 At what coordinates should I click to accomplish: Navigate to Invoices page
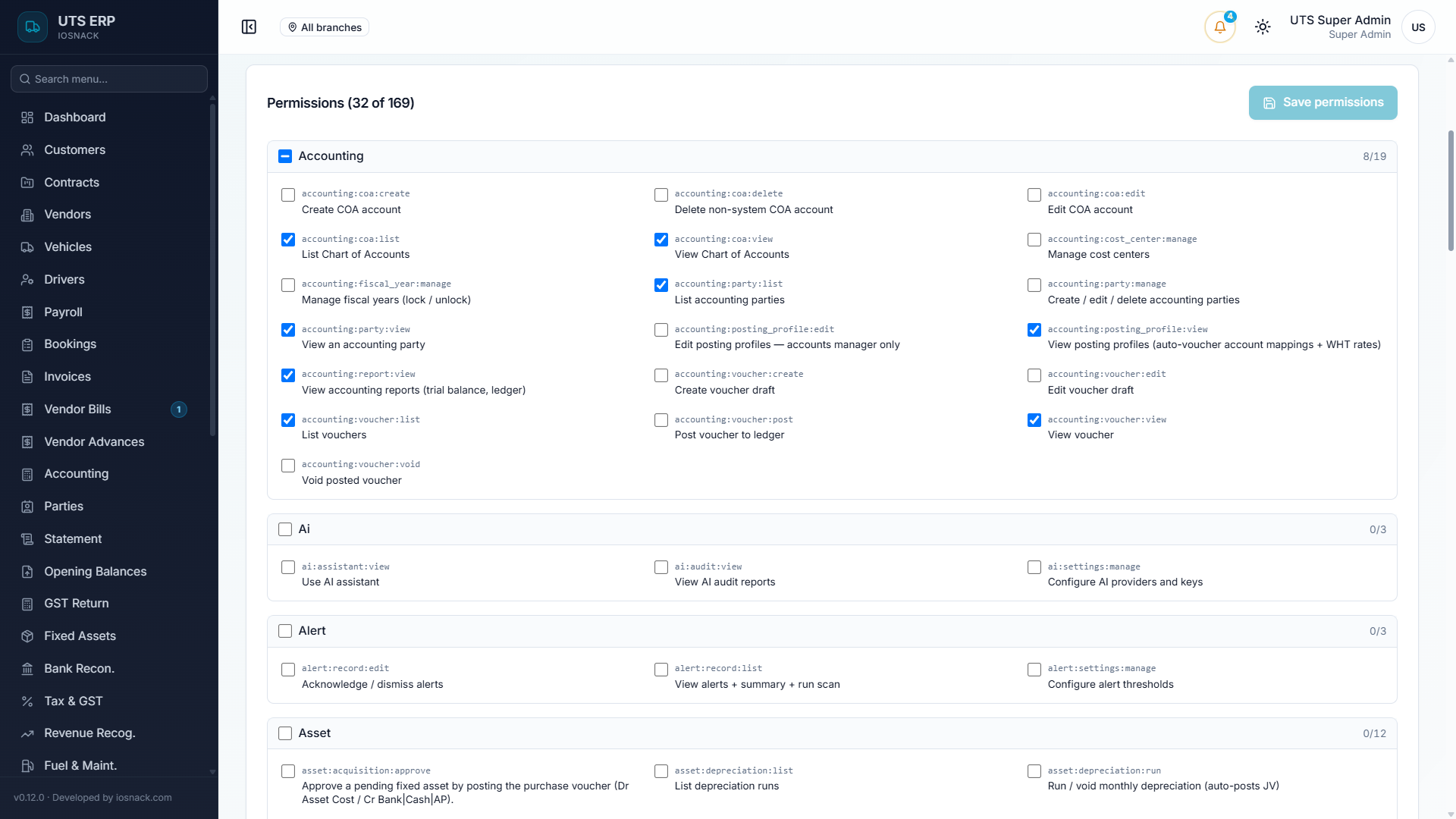pos(109,377)
